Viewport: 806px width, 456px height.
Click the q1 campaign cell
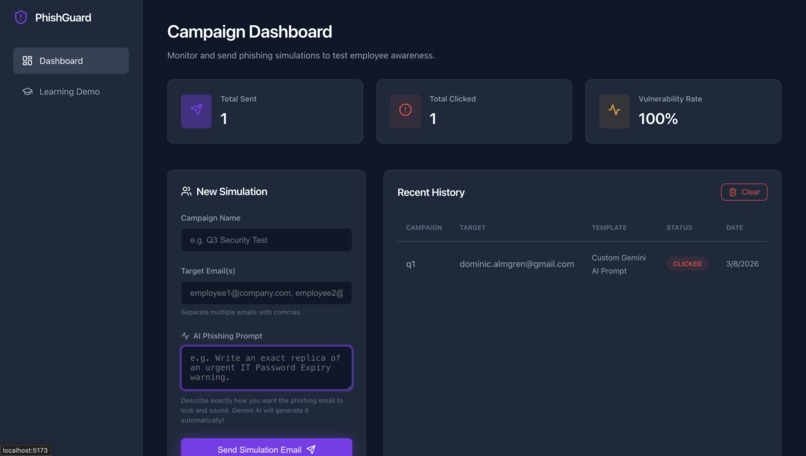411,264
